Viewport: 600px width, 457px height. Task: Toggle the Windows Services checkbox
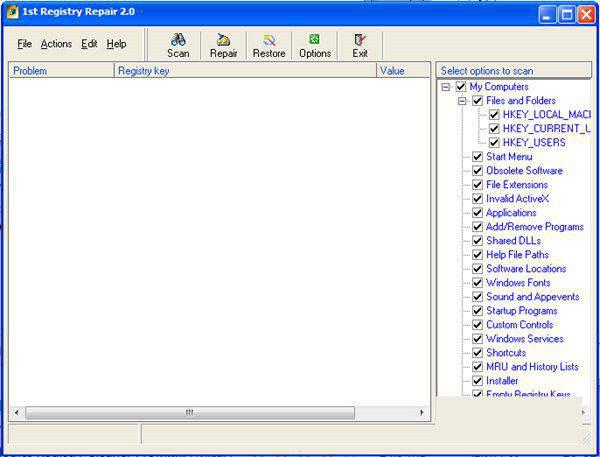(477, 339)
